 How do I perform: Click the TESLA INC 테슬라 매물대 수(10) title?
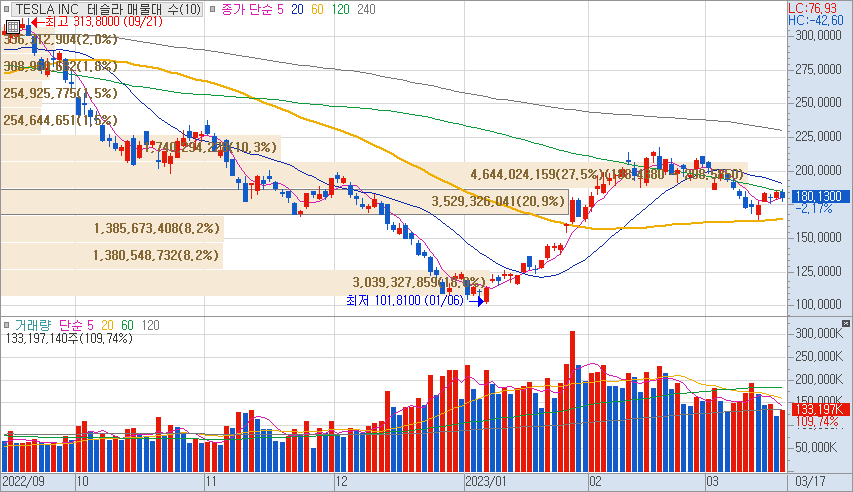(108, 9)
